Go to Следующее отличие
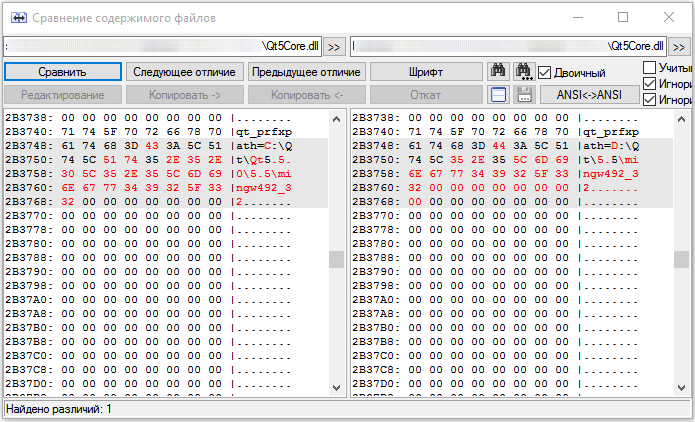This screenshot has width=695, height=422. pos(184,72)
